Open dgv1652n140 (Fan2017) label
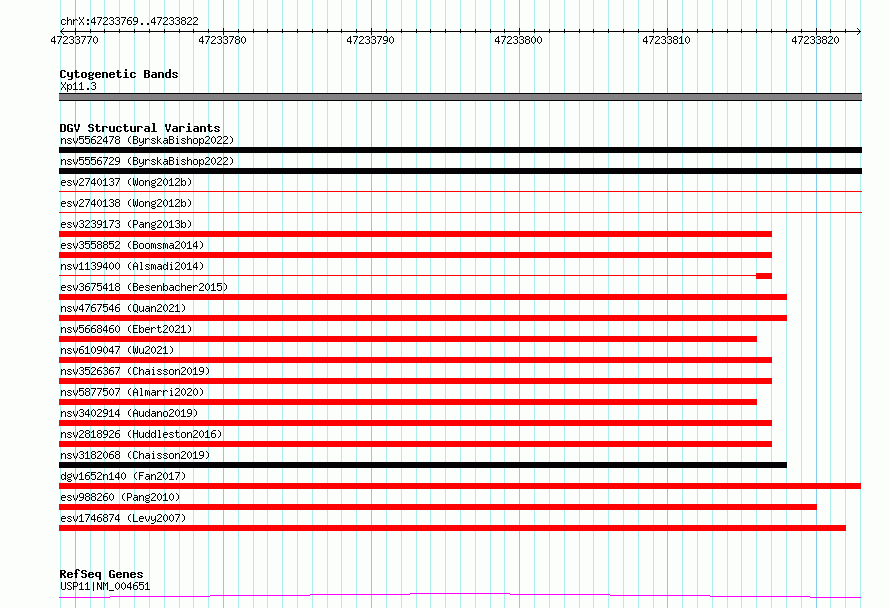The image size is (890, 608). tap(123, 476)
